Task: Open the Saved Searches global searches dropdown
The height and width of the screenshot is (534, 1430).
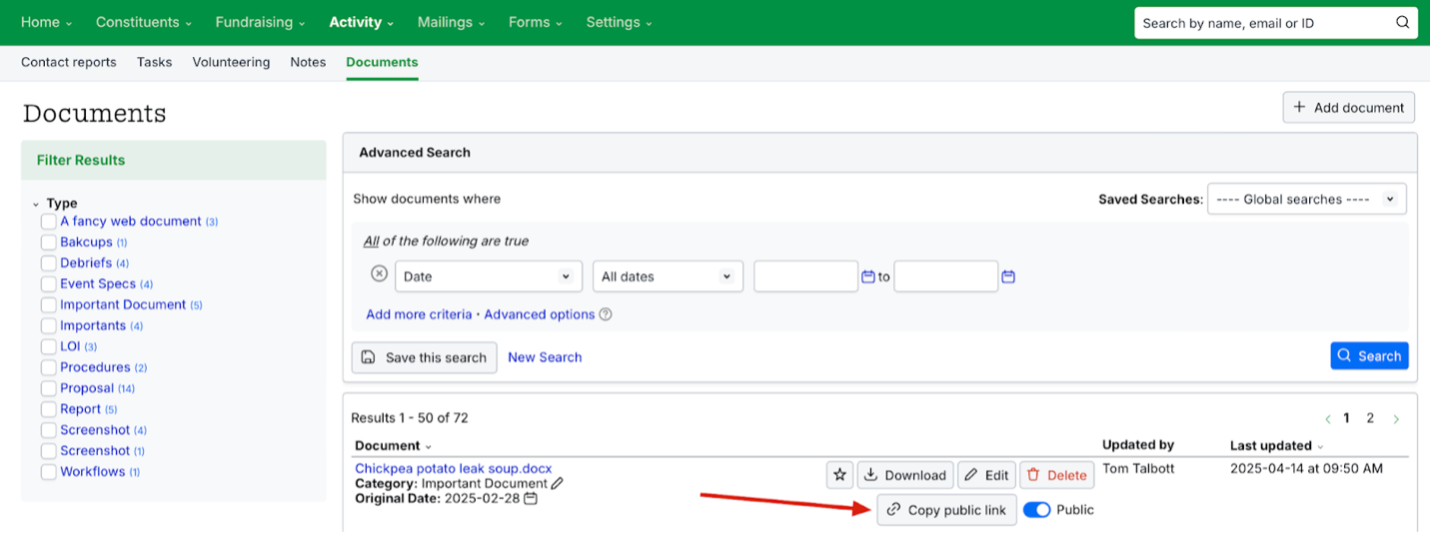Action: 1306,199
